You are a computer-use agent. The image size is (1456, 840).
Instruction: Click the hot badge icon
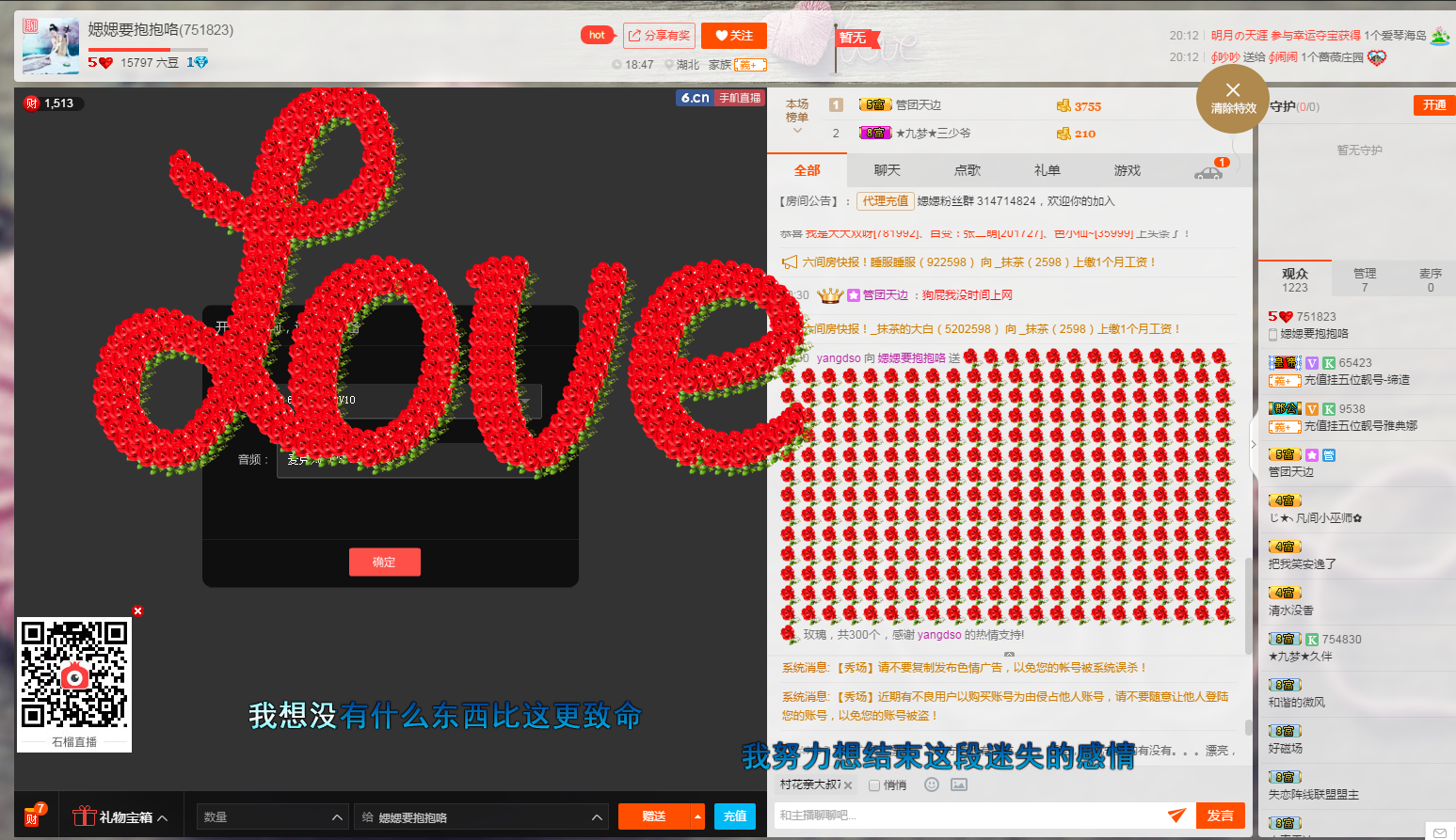pos(597,36)
